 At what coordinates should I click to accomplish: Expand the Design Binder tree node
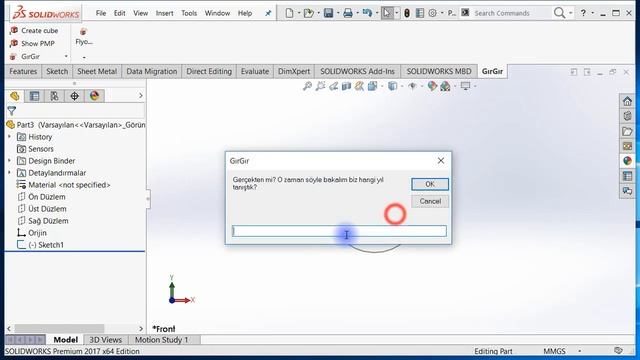click(x=9, y=161)
